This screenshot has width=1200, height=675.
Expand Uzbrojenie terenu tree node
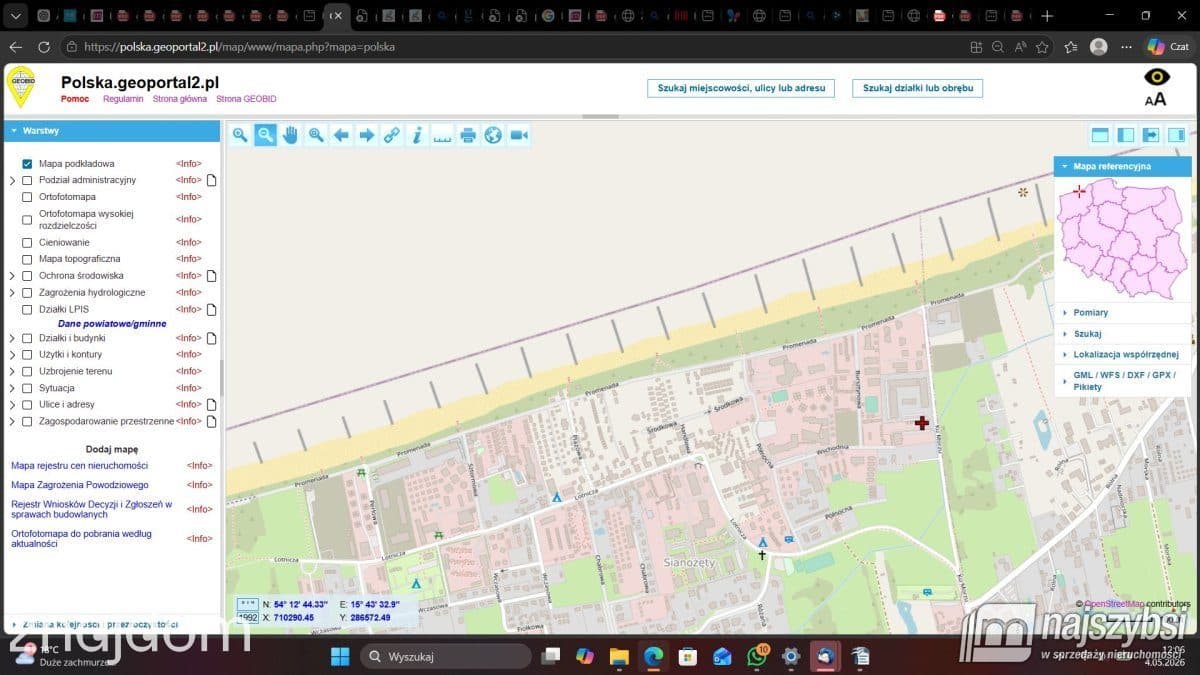[12, 371]
